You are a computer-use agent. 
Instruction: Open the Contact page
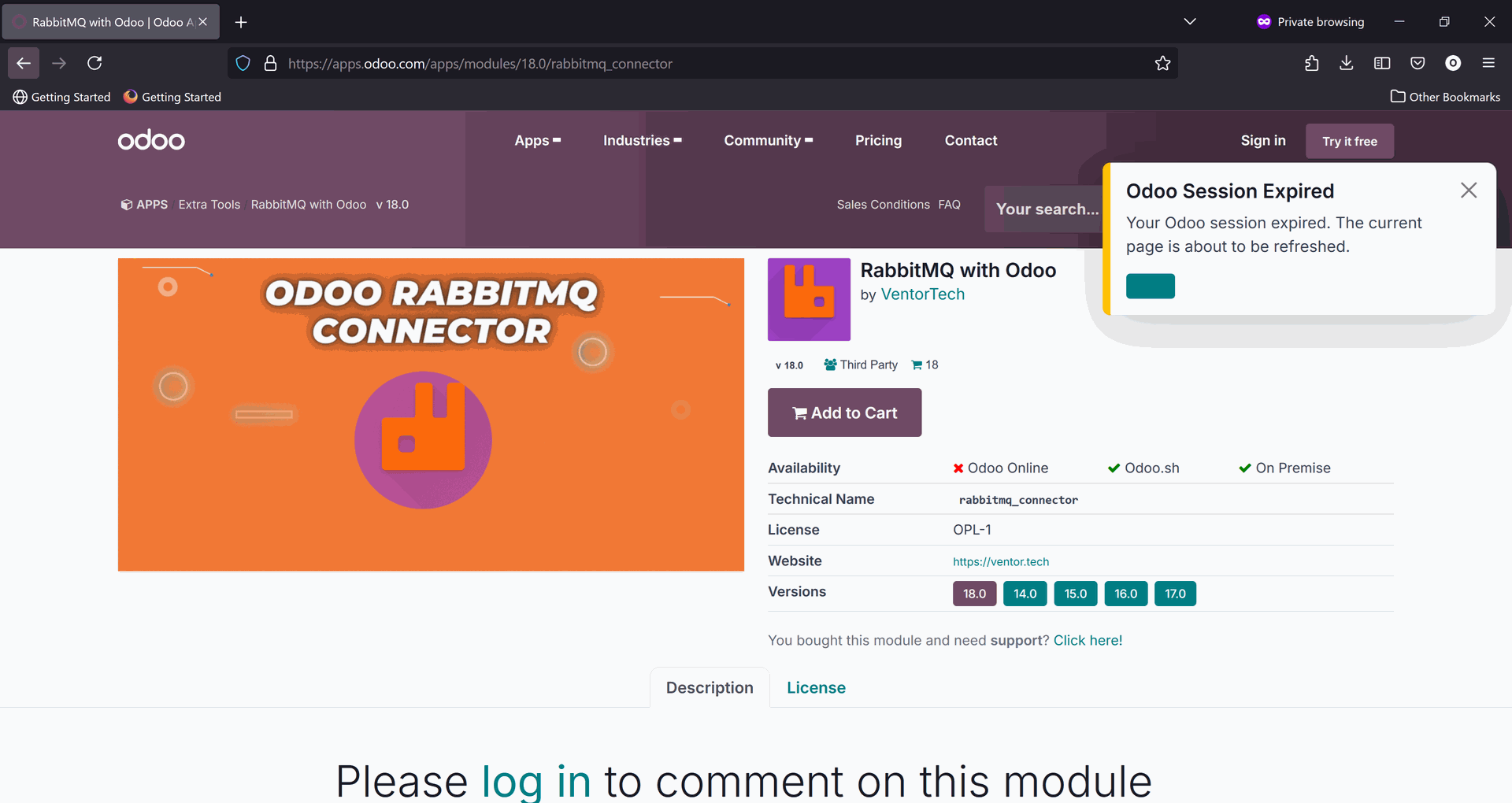pos(970,140)
